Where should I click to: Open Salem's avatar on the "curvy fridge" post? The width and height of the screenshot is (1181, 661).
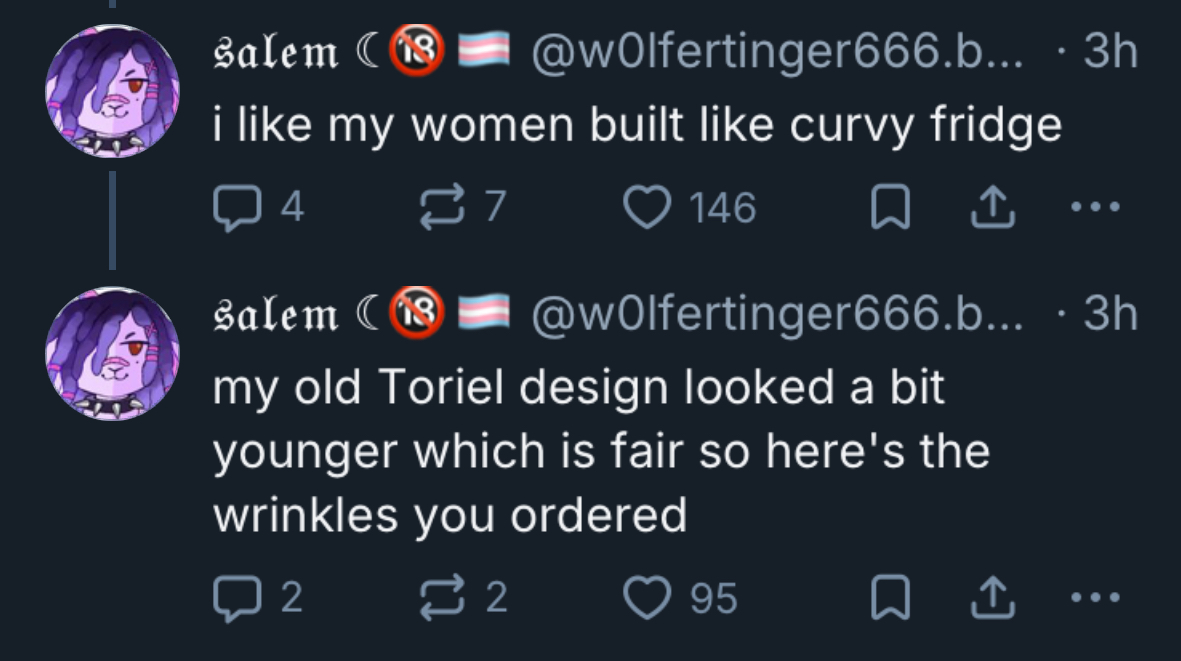[112, 92]
